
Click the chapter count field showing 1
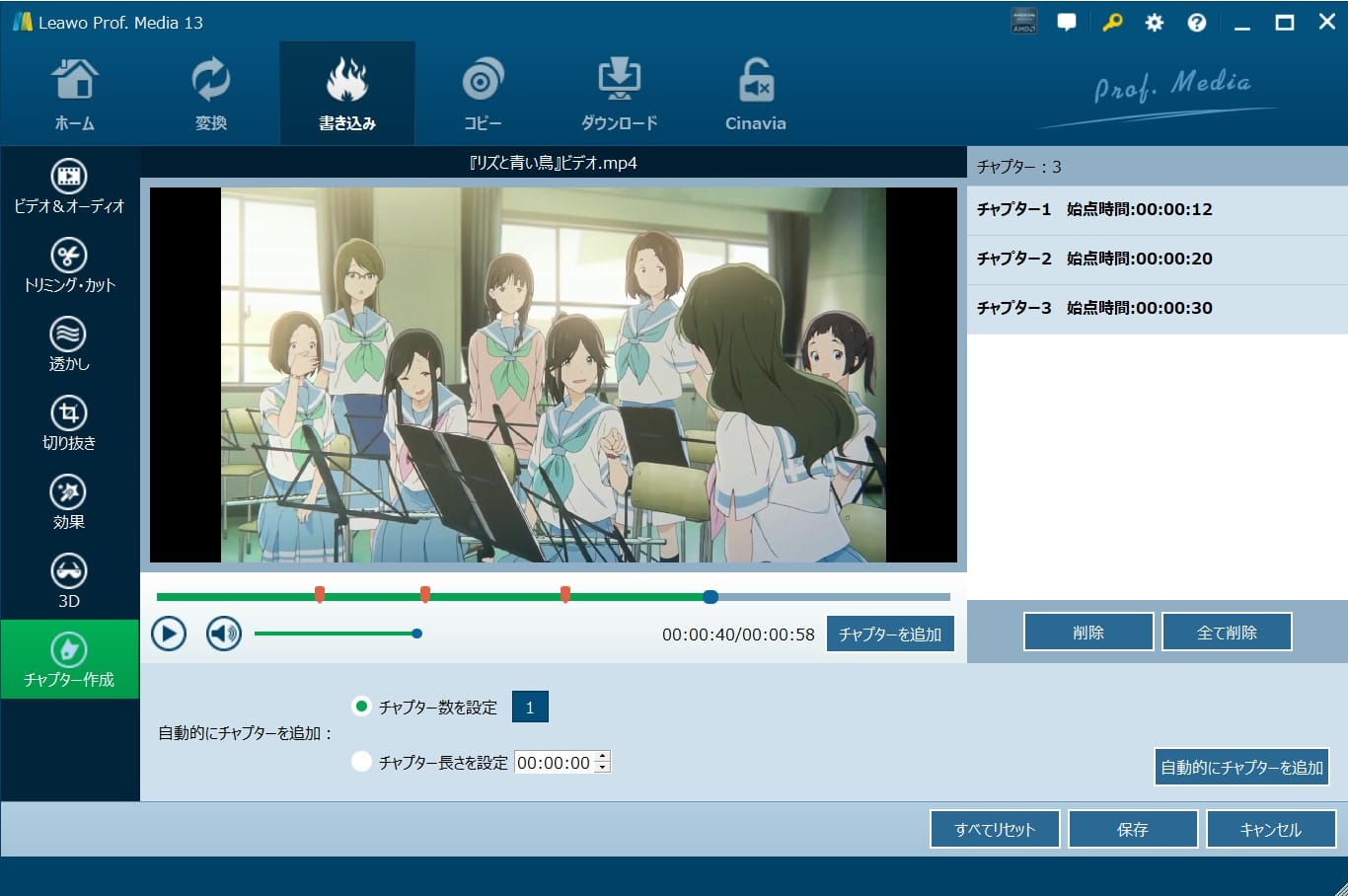click(x=530, y=707)
